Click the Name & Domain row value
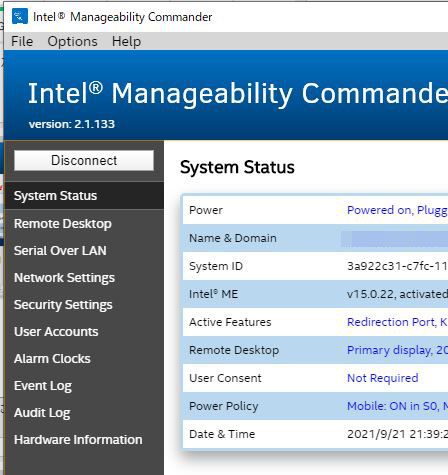 [395, 239]
